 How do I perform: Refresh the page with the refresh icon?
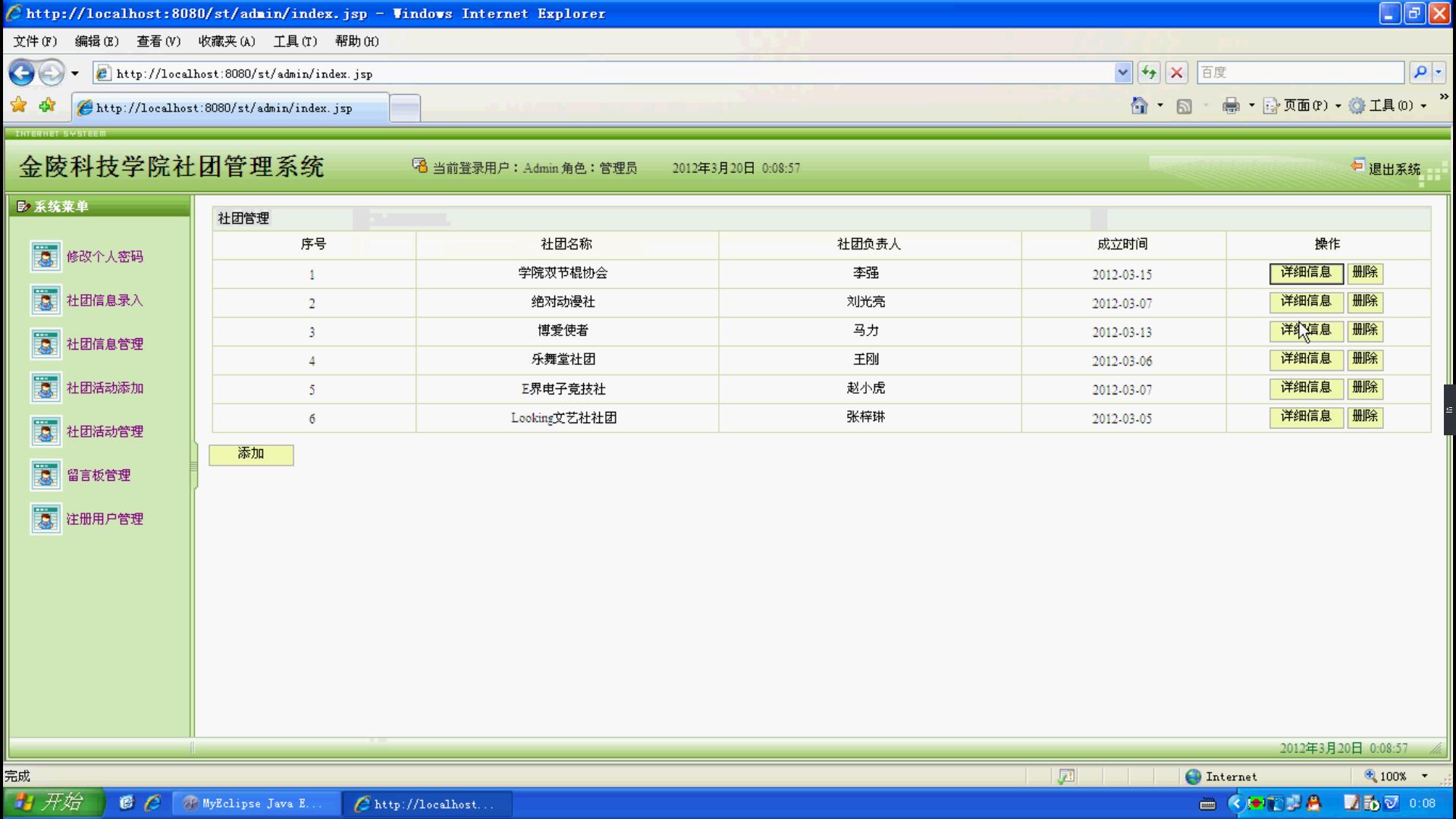(1149, 73)
